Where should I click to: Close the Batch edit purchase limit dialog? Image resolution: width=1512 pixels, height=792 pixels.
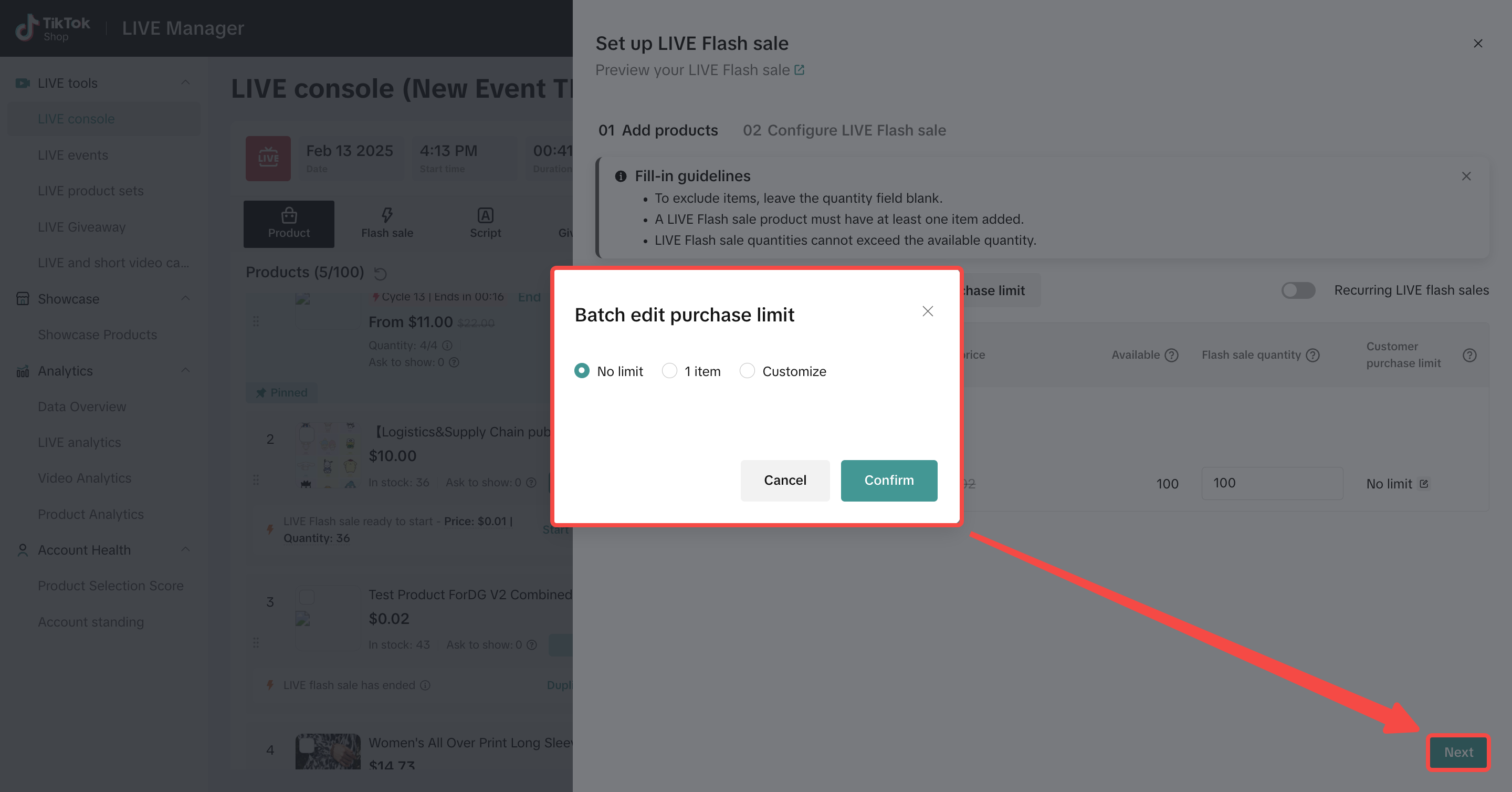[x=927, y=311]
